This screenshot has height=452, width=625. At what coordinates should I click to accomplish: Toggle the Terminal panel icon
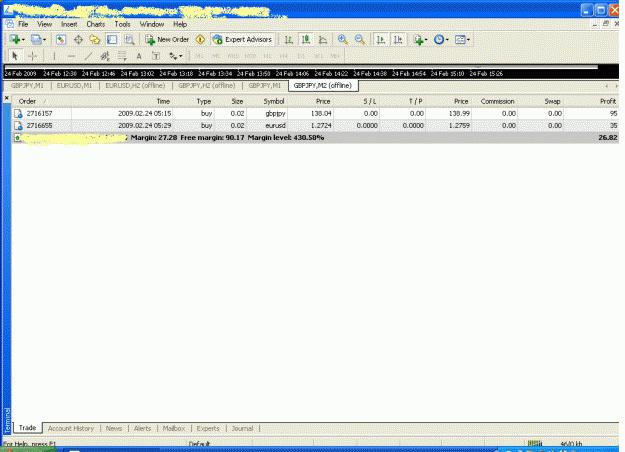coord(112,39)
